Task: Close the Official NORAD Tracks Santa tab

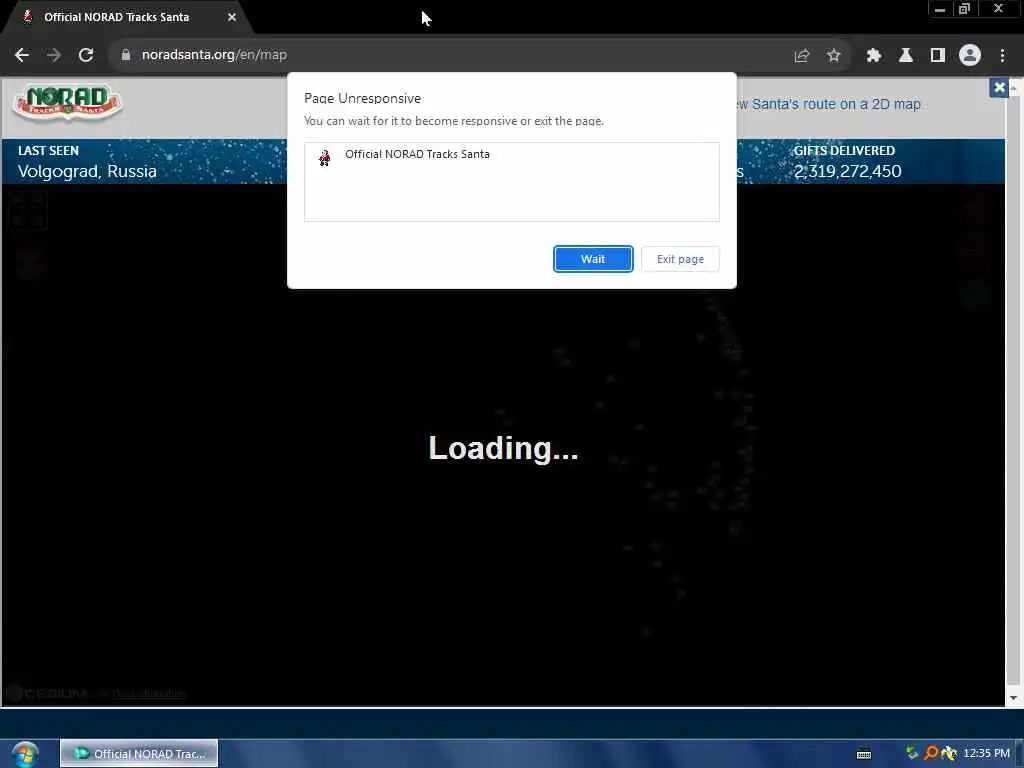Action: 232,18
